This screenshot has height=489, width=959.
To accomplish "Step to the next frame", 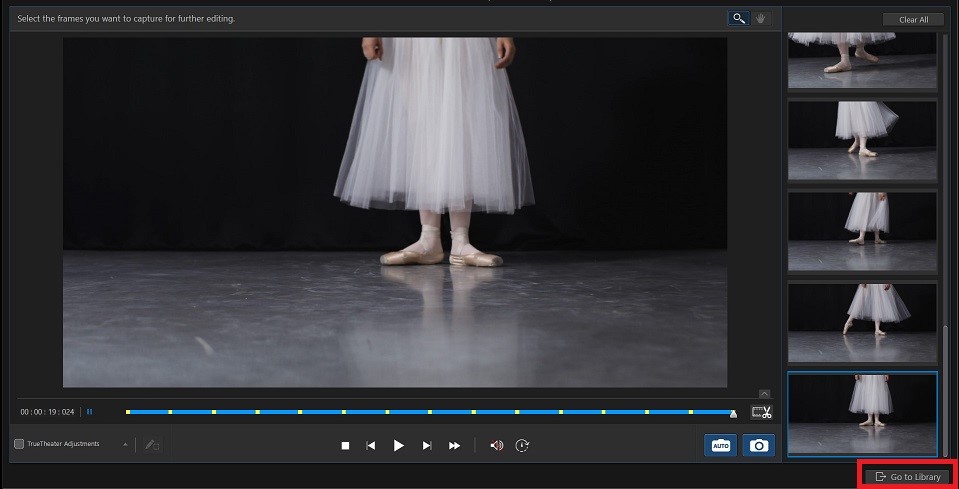I will point(427,445).
